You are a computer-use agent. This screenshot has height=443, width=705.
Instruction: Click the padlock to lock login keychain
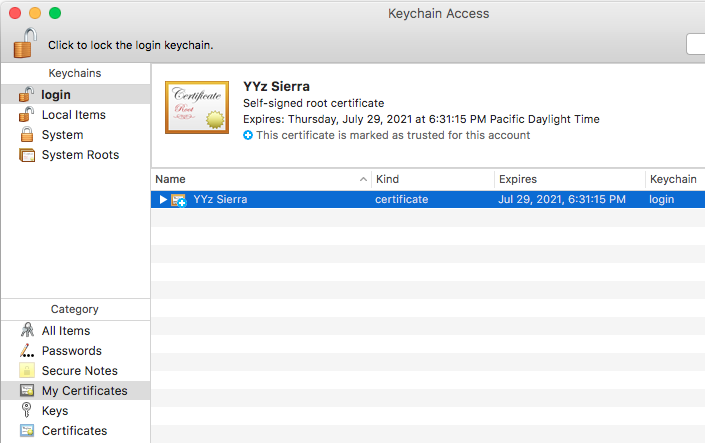[25, 43]
